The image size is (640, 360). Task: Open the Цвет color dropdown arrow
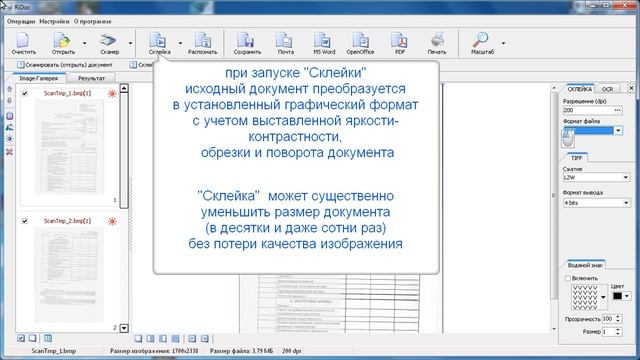click(627, 296)
